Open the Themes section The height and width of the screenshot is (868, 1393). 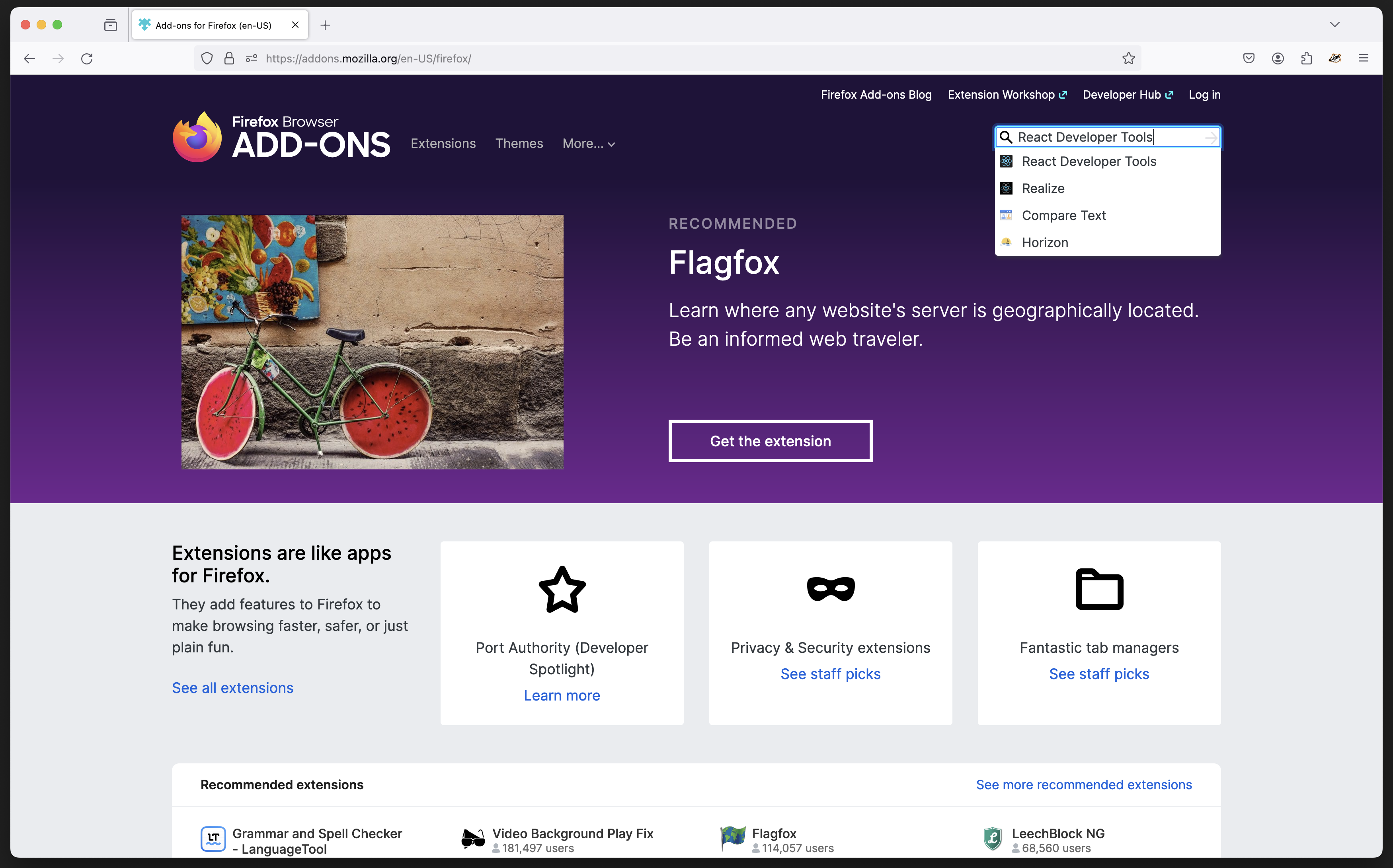[519, 144]
